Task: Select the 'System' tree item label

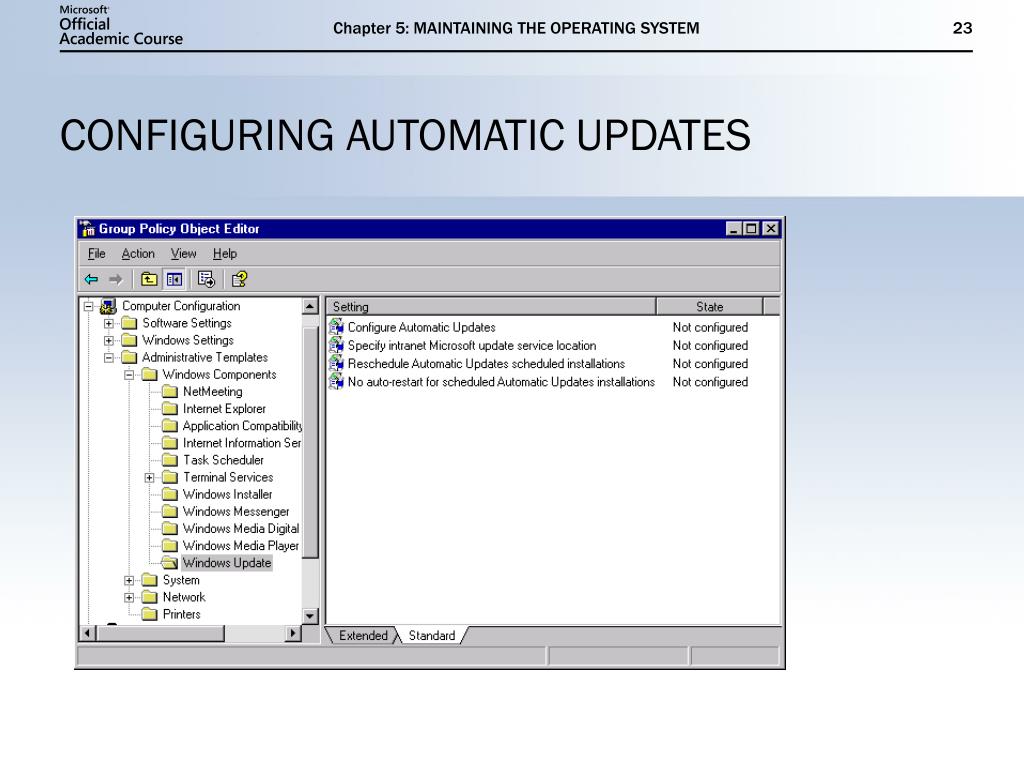Action: point(181,580)
